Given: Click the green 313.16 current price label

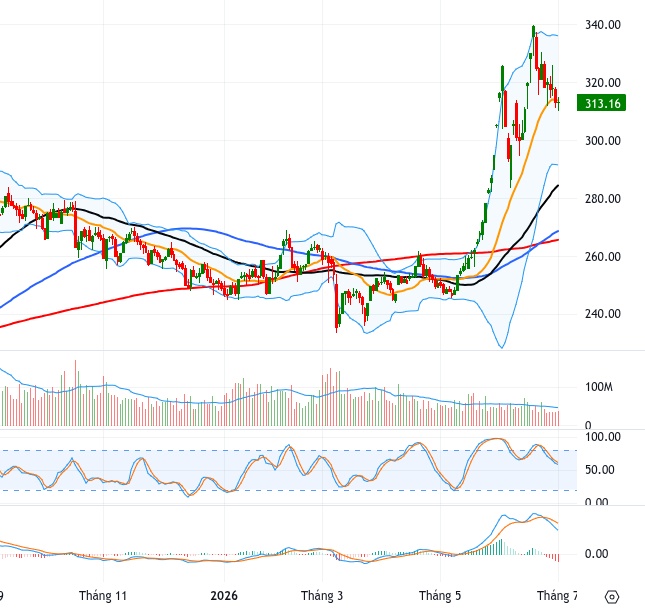Looking at the screenshot, I should [601, 103].
